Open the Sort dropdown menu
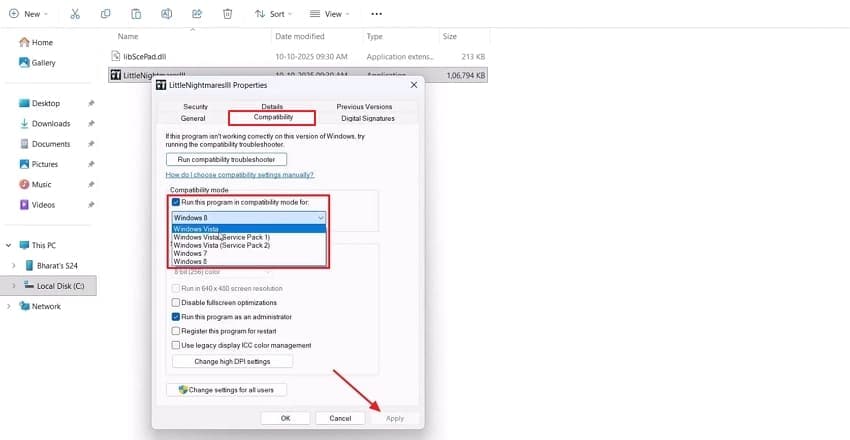The width and height of the screenshot is (850, 440). pos(274,14)
